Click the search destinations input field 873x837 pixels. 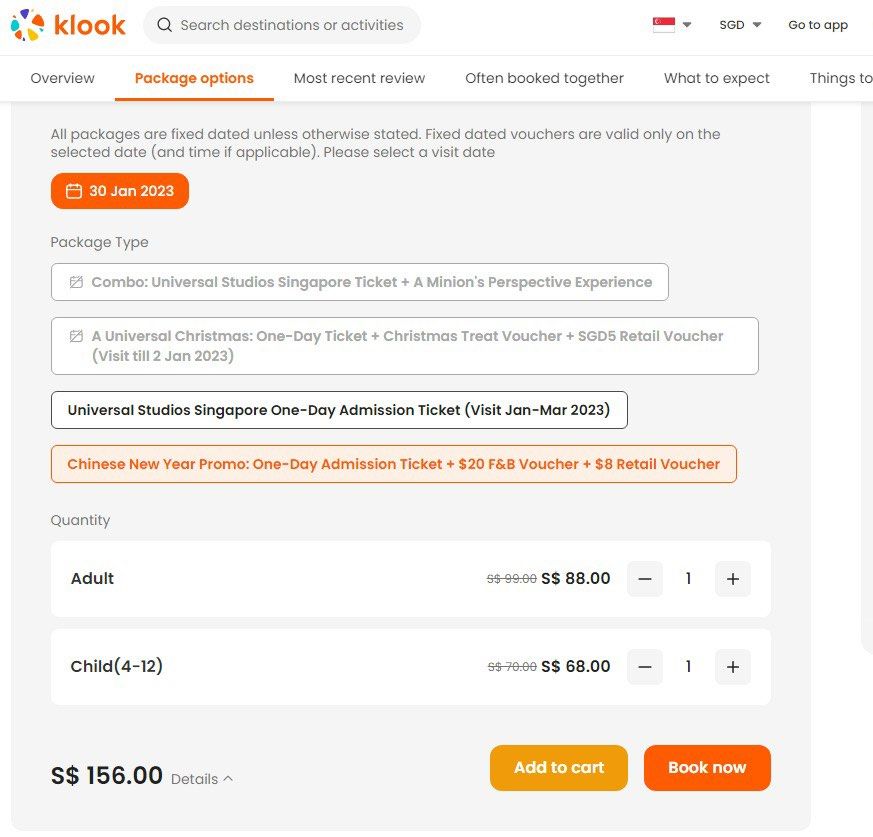292,25
